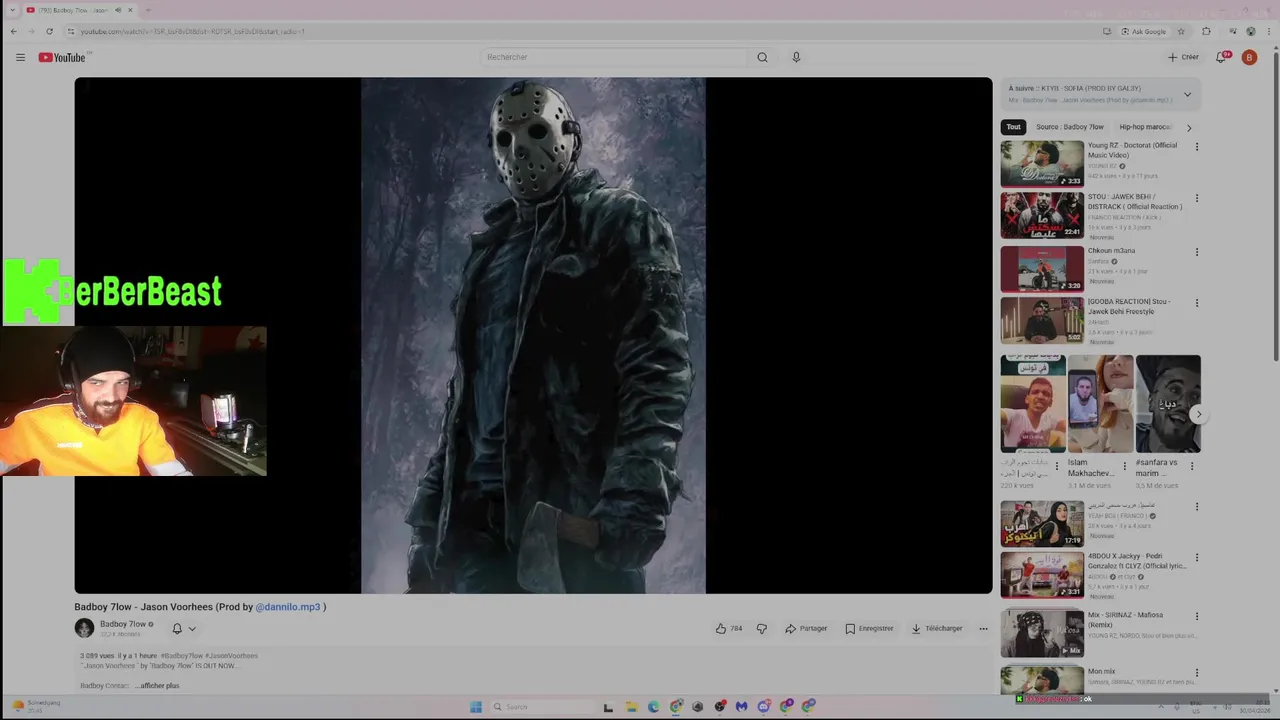The height and width of the screenshot is (720, 1280).
Task: Open the YouTube guide hamburger menu
Action: (20, 57)
